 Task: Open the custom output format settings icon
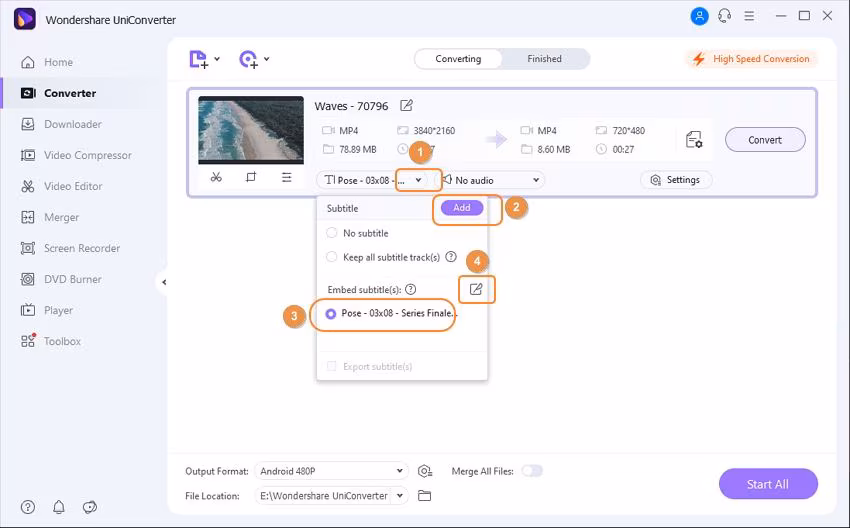tap(425, 471)
